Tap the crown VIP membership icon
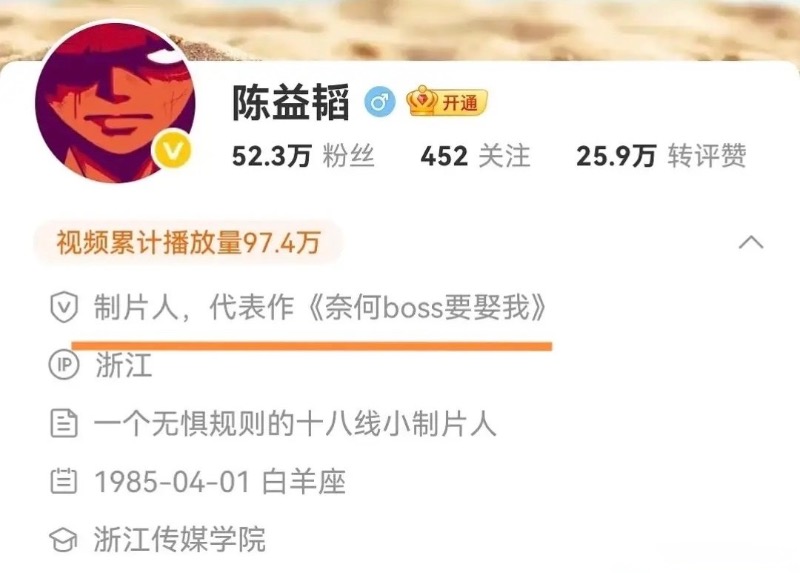The image size is (800, 573). coord(422,101)
